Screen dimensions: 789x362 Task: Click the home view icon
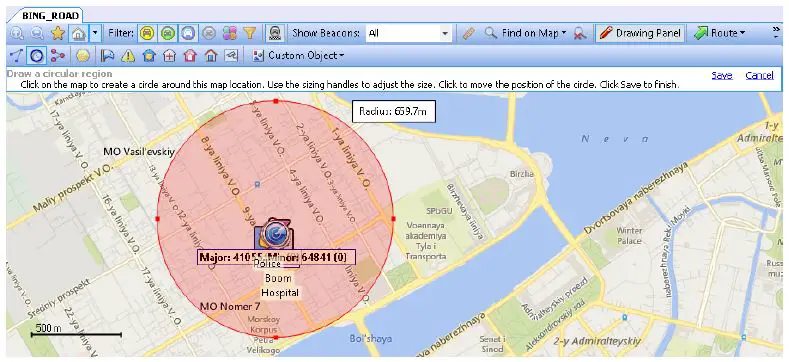tap(78, 34)
